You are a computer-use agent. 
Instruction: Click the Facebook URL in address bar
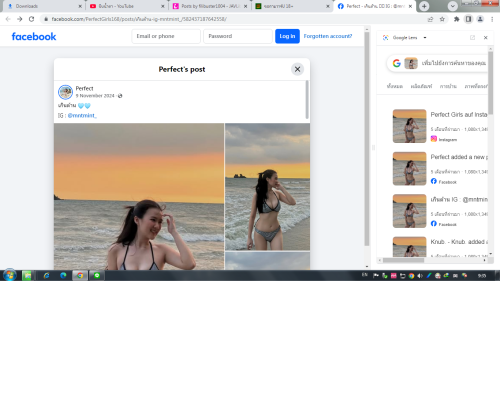[x=139, y=19]
